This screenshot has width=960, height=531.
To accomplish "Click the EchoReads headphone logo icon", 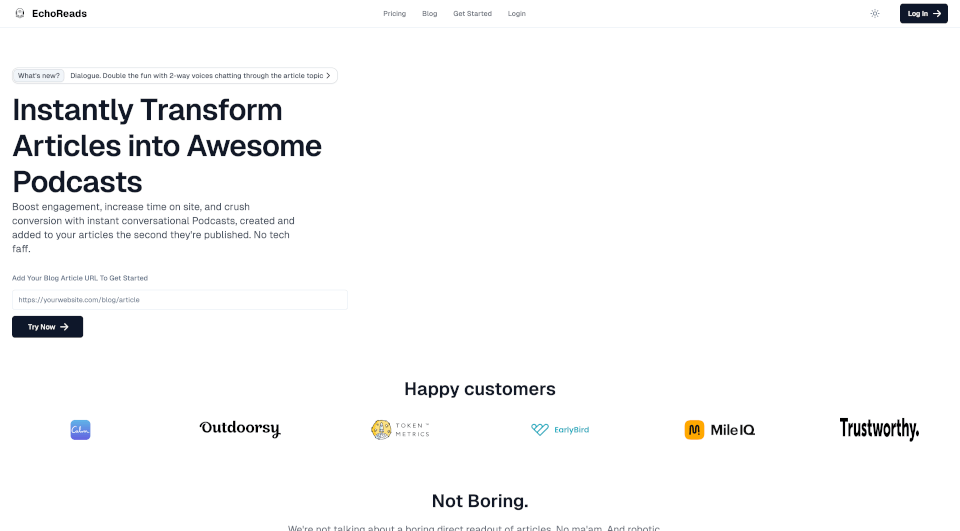I will click(x=20, y=14).
